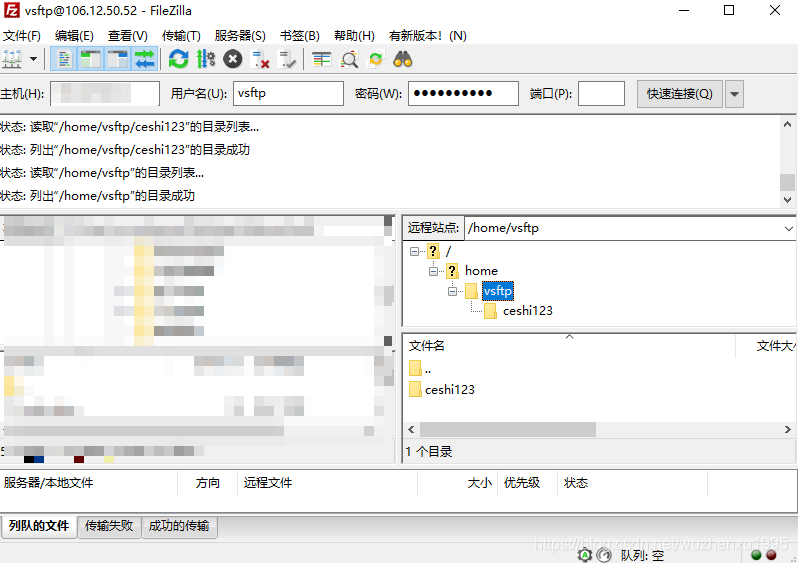798x563 pixels.
Task: Open the 有新版本! (N) menu
Action: 428,36
